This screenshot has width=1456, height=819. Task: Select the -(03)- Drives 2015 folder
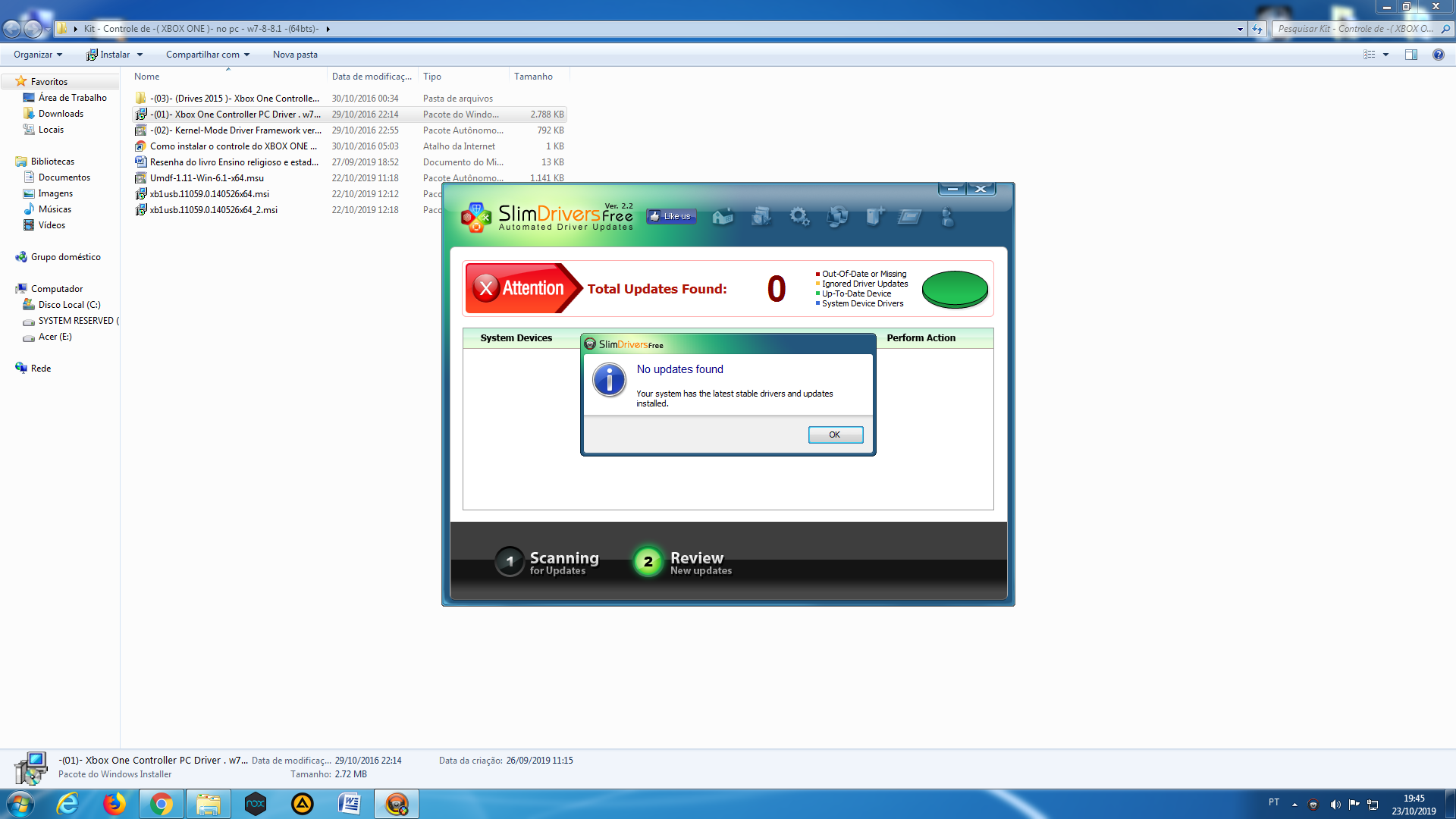coord(350,99)
